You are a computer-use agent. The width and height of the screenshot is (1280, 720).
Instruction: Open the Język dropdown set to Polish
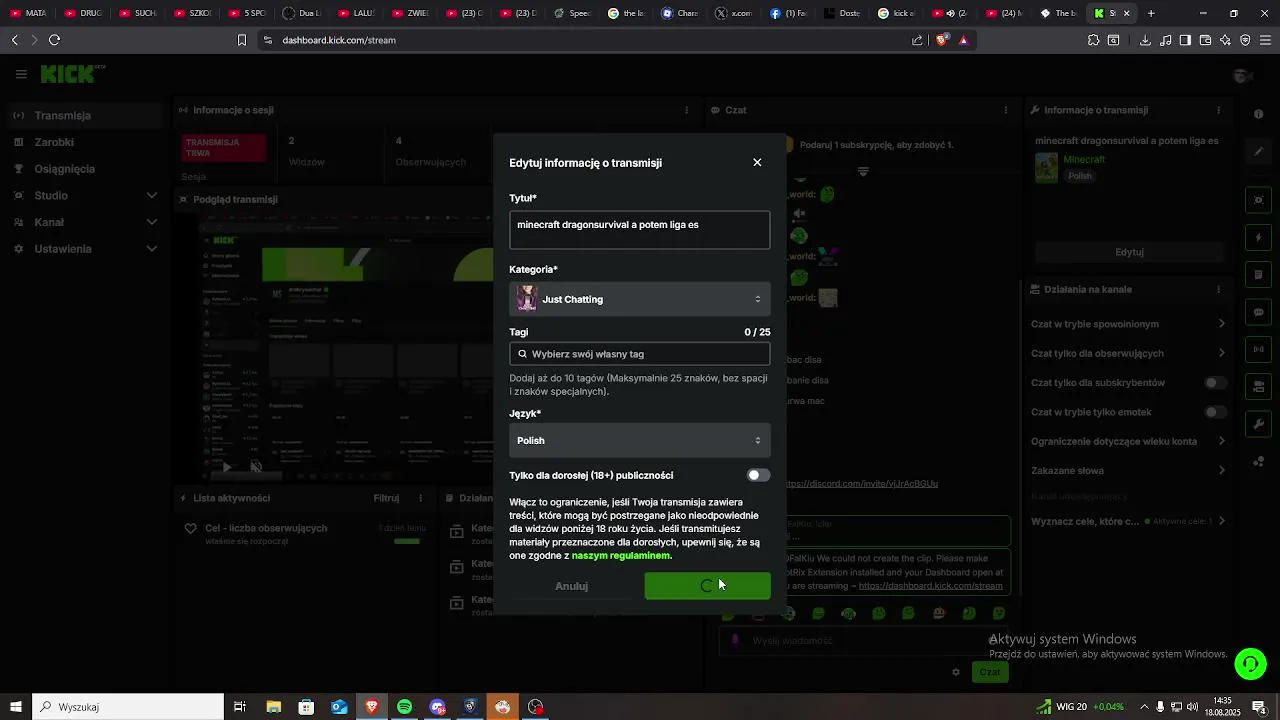[640, 440]
